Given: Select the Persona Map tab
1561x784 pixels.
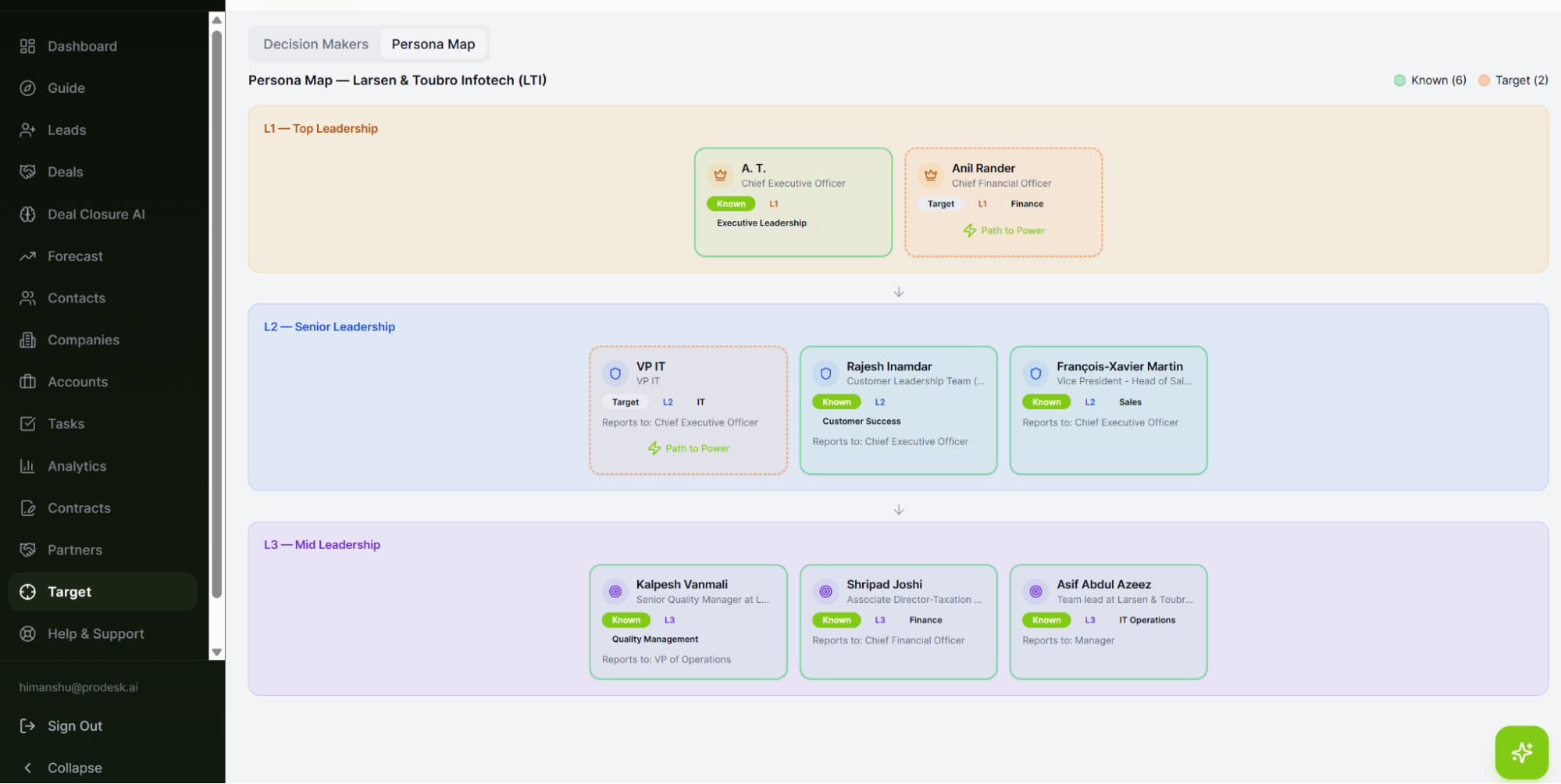Looking at the screenshot, I should tap(433, 44).
